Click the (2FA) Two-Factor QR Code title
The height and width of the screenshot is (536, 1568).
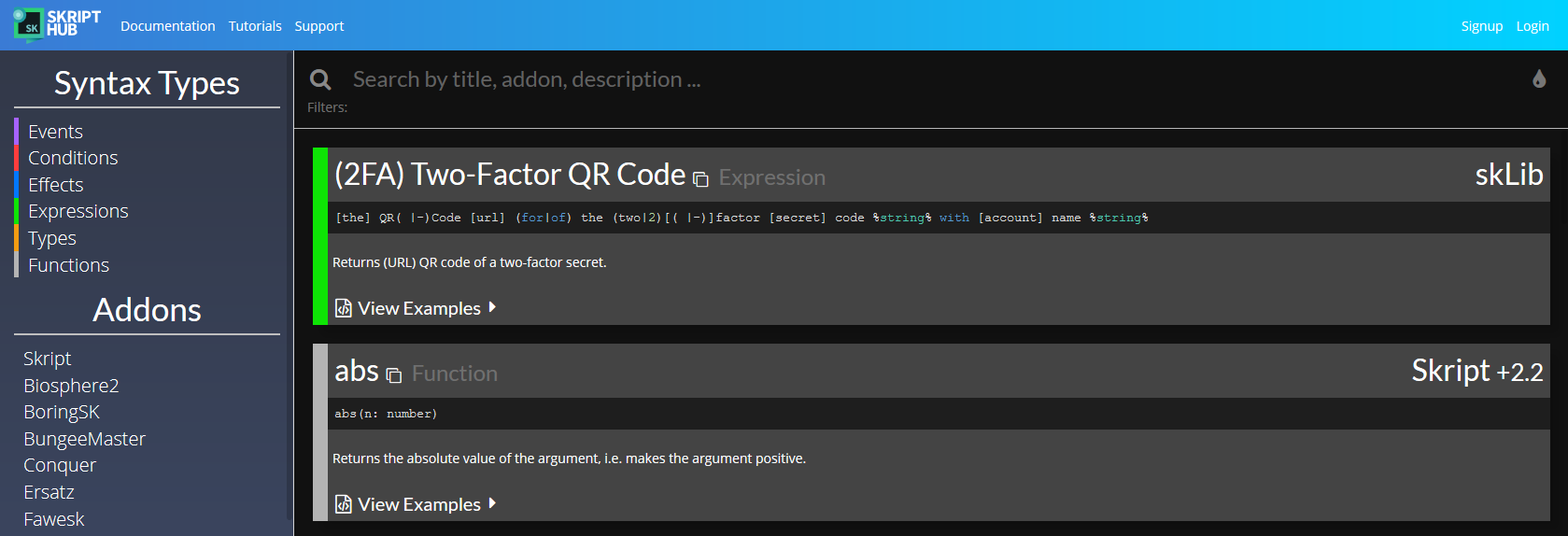coord(510,175)
